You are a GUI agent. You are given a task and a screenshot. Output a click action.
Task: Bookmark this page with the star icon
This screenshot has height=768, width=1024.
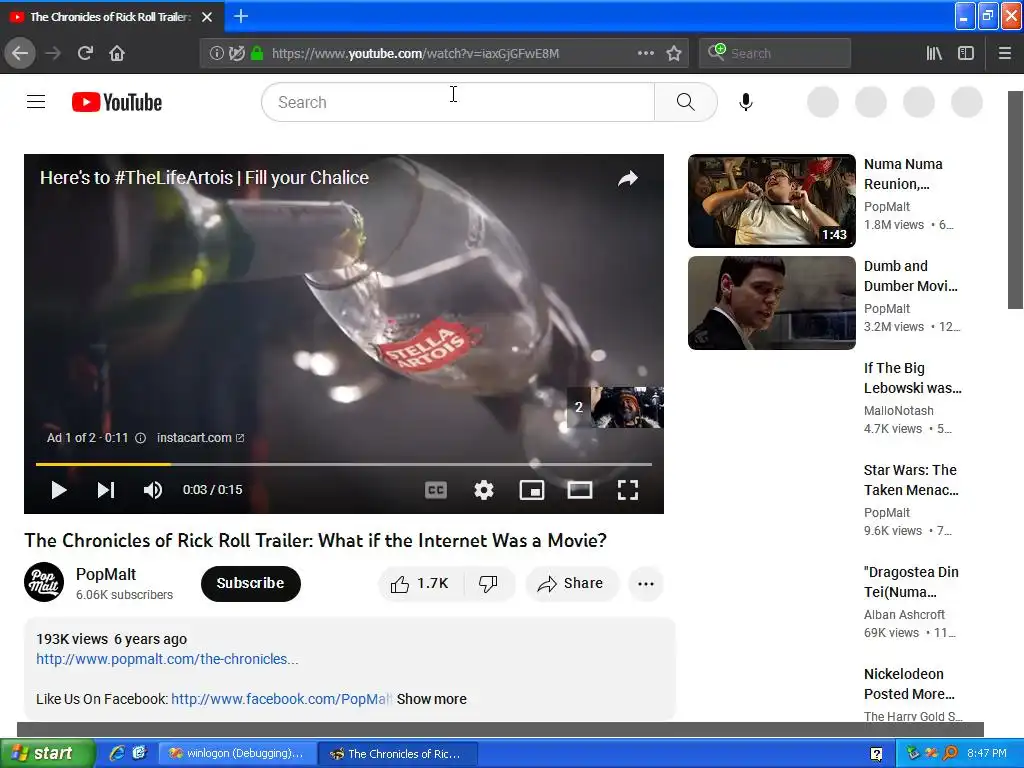click(x=674, y=53)
